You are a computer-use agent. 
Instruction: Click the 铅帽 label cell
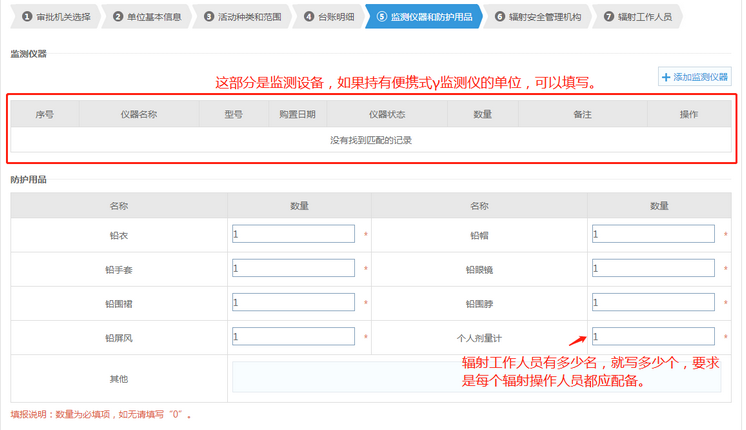479,235
